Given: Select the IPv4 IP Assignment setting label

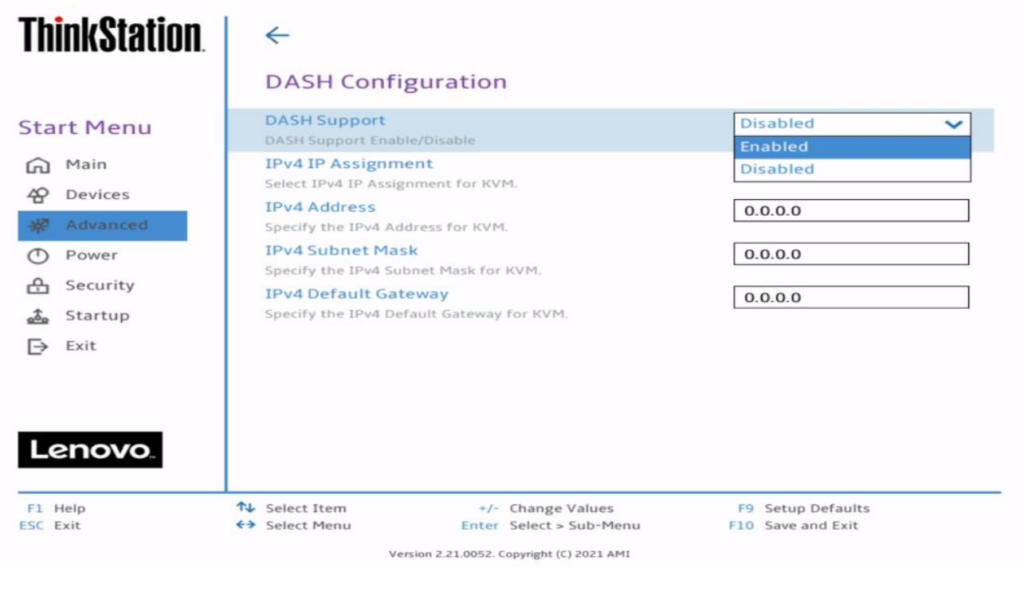Looking at the screenshot, I should click(349, 164).
